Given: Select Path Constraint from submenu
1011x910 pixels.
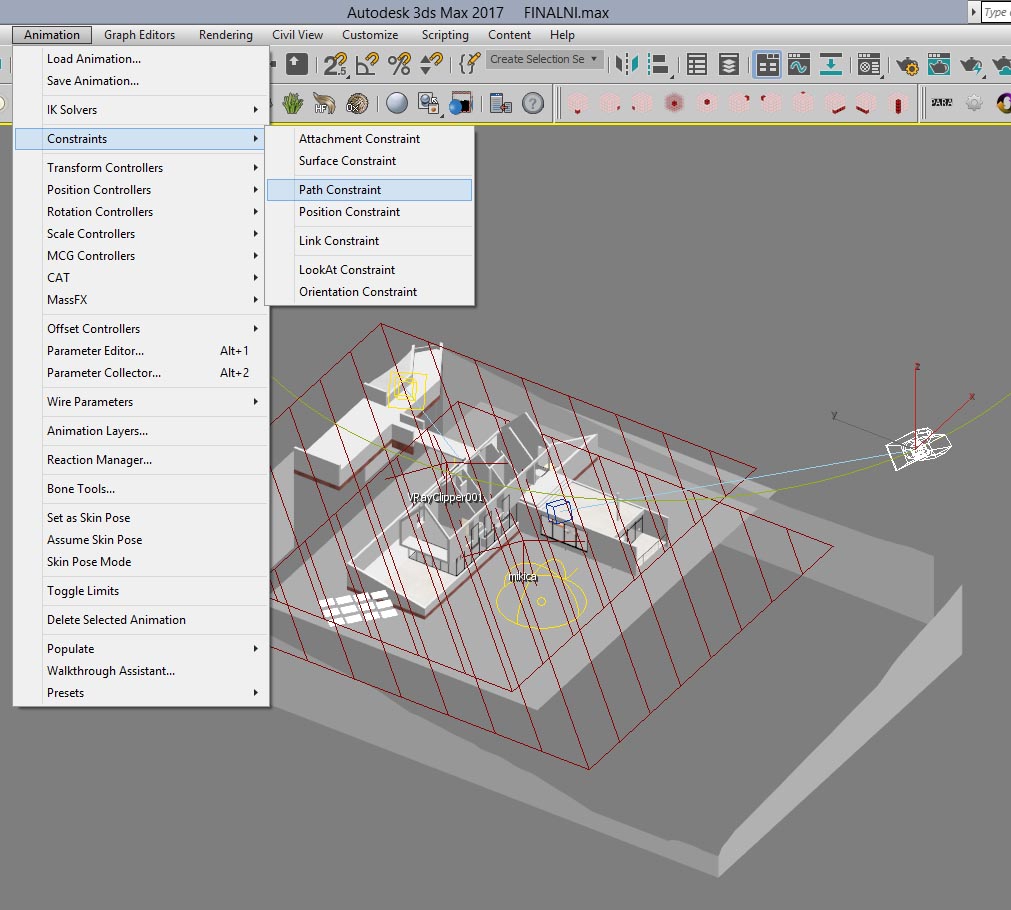Looking at the screenshot, I should 369,190.
